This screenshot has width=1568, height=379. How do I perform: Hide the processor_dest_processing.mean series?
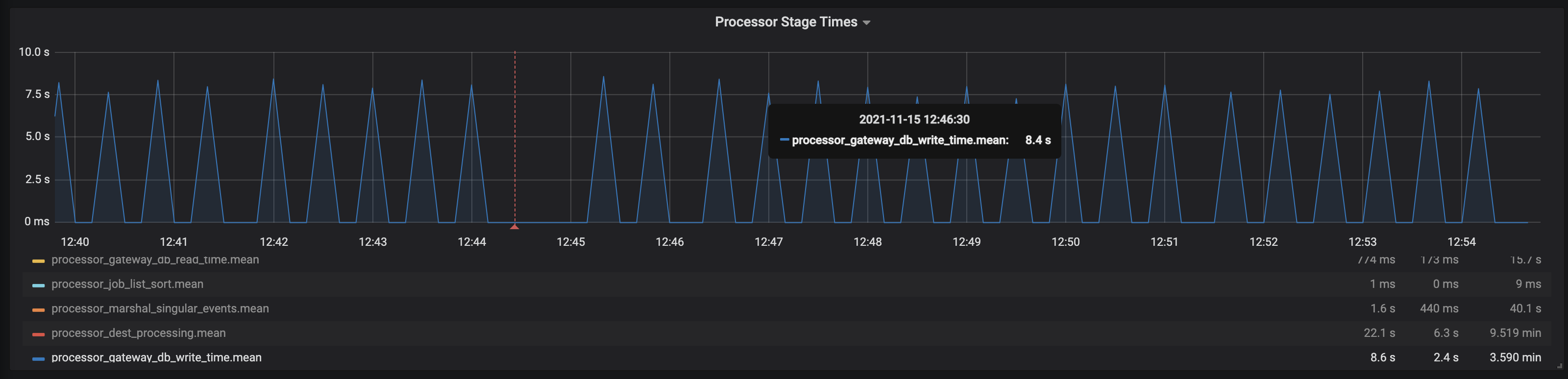pos(138,333)
